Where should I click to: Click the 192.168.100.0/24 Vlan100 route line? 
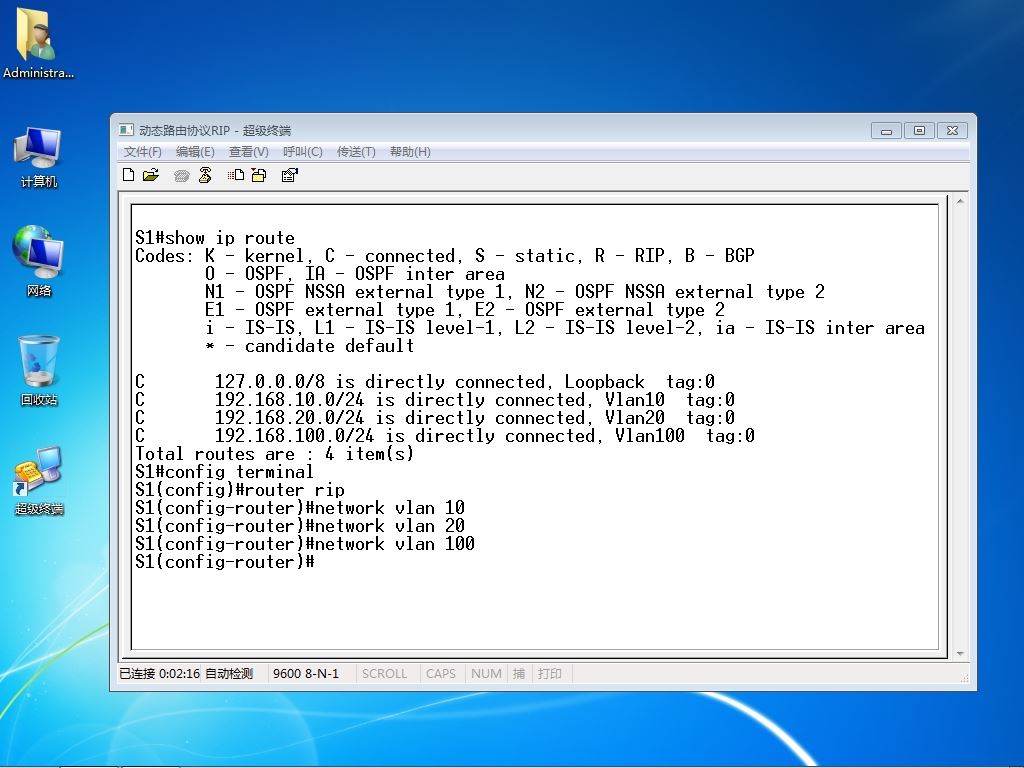point(445,436)
